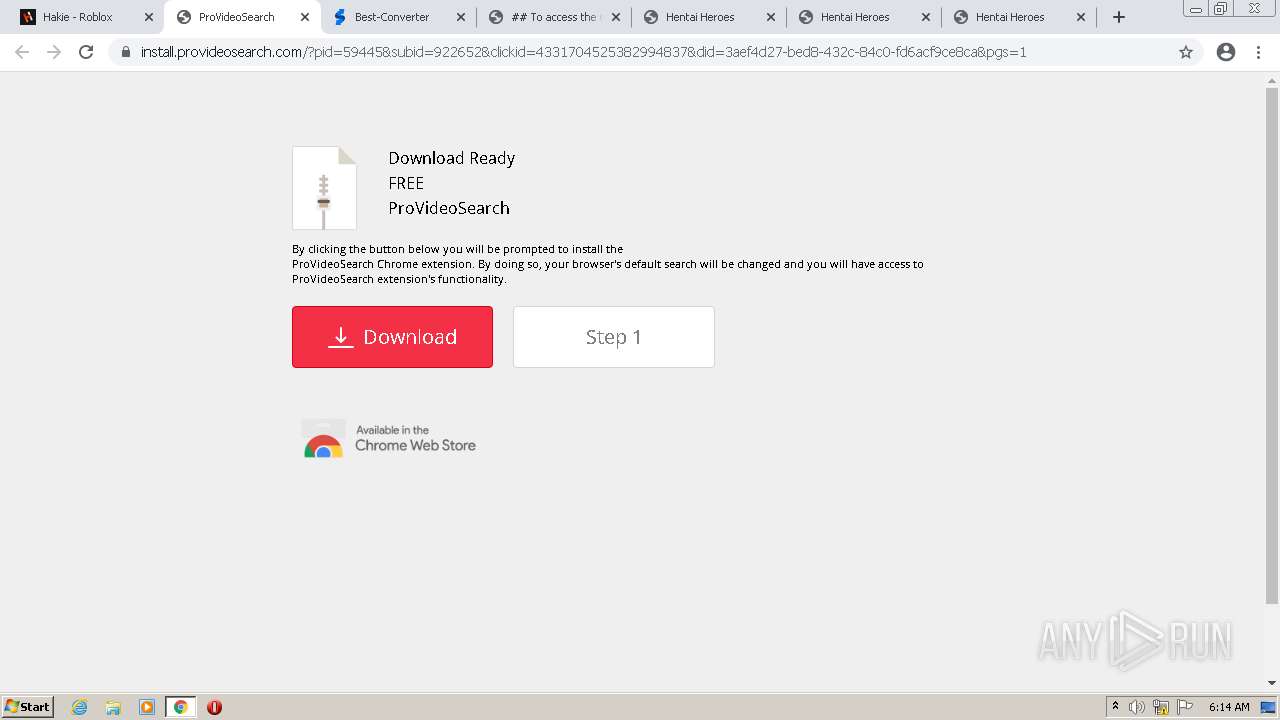Viewport: 1280px width, 720px height.
Task: Launch Internet Explorer from taskbar
Action: coord(79,707)
